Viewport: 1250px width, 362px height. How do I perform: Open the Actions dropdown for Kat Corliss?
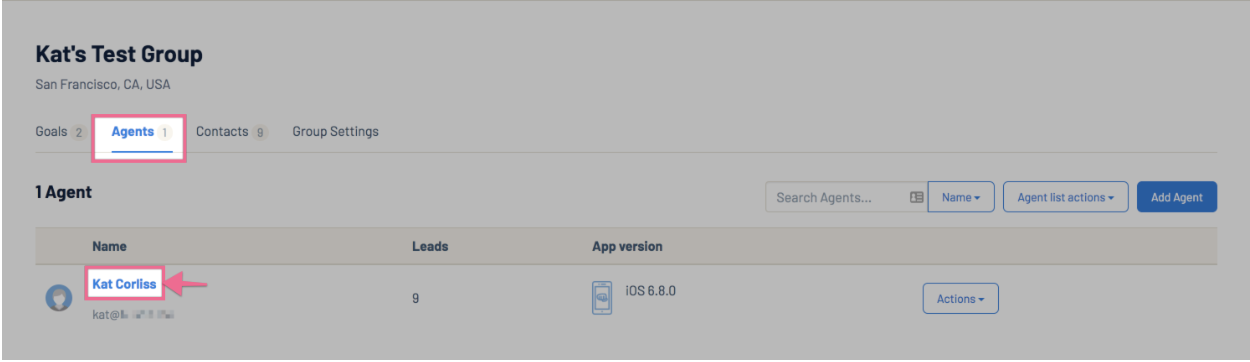click(960, 299)
